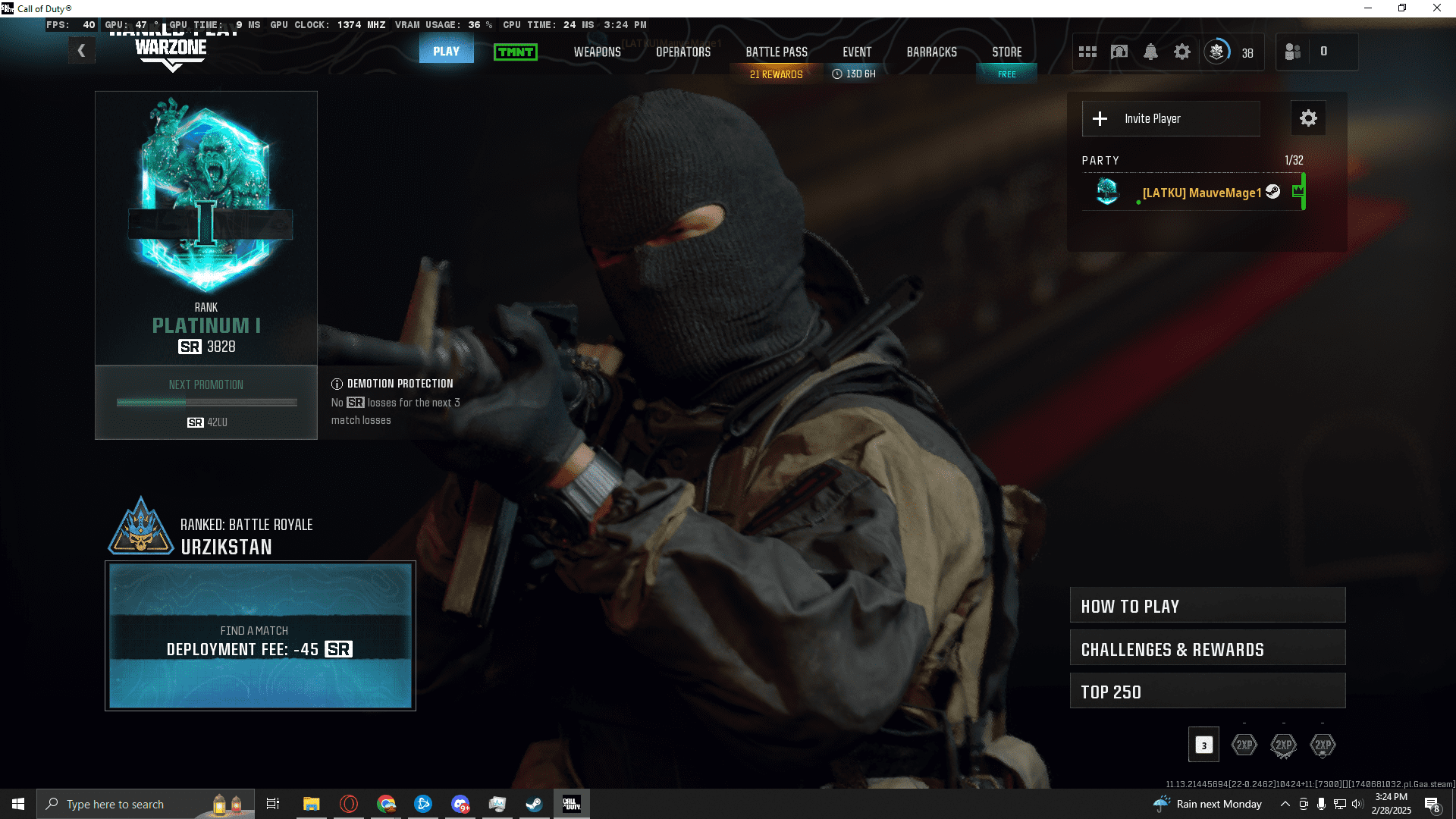Open Challenges & Rewards
The image size is (1456, 819).
pos(1207,649)
